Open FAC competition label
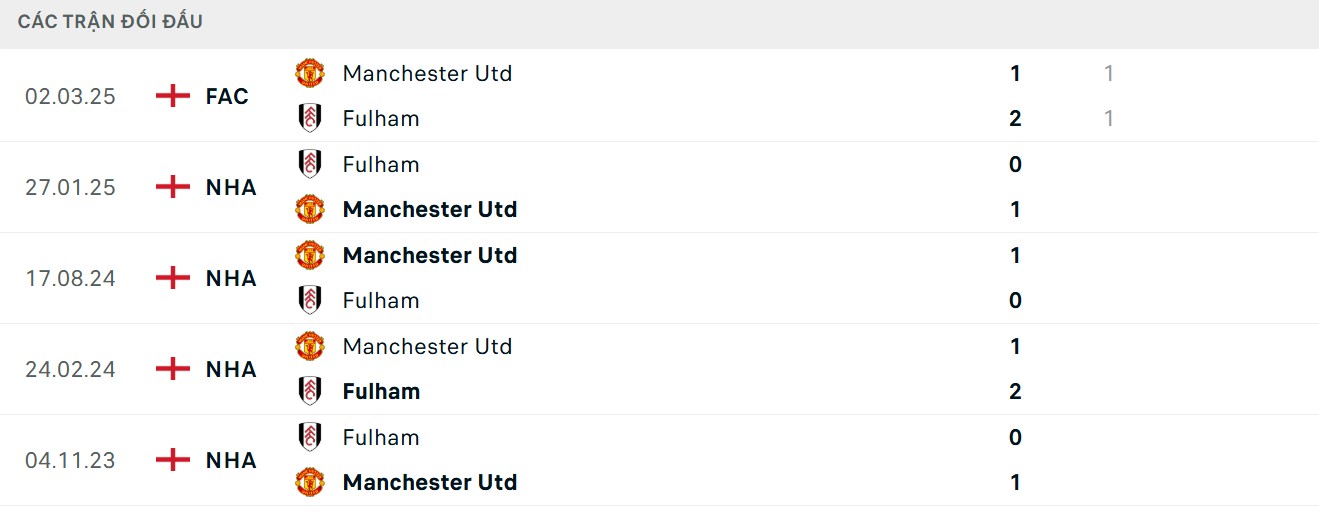The height and width of the screenshot is (522, 1319). coord(227,96)
